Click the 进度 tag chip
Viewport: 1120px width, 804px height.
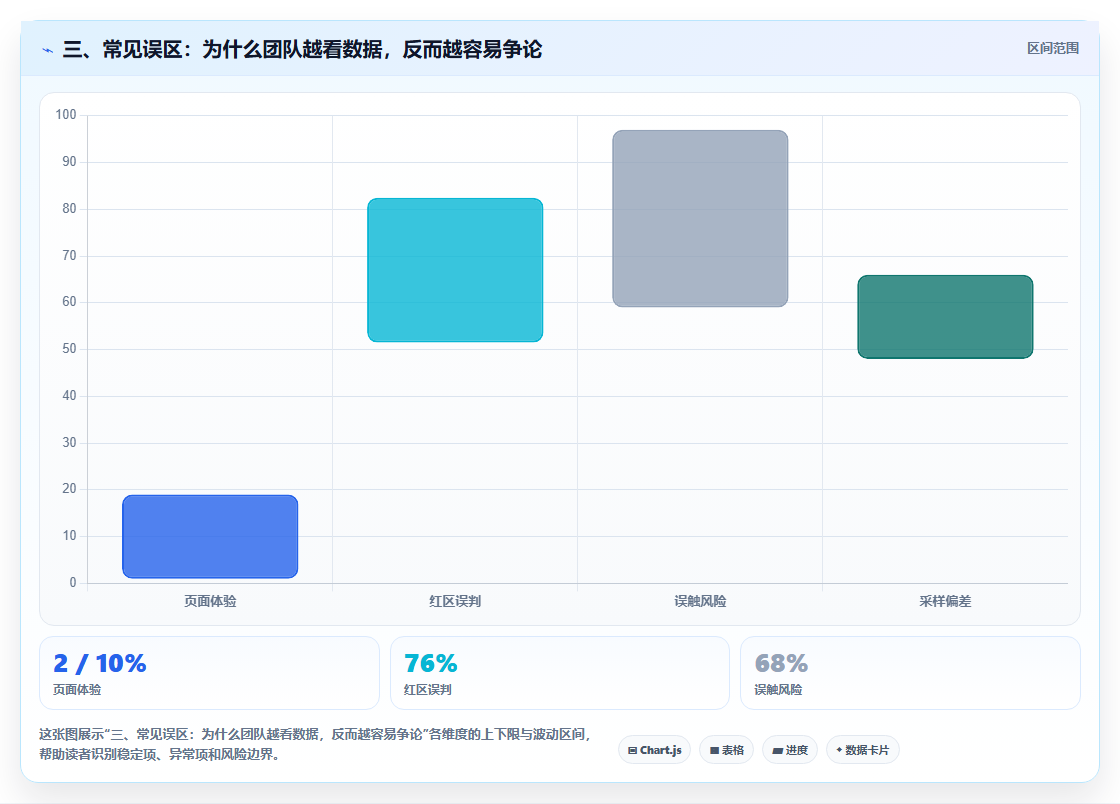[x=789, y=750]
